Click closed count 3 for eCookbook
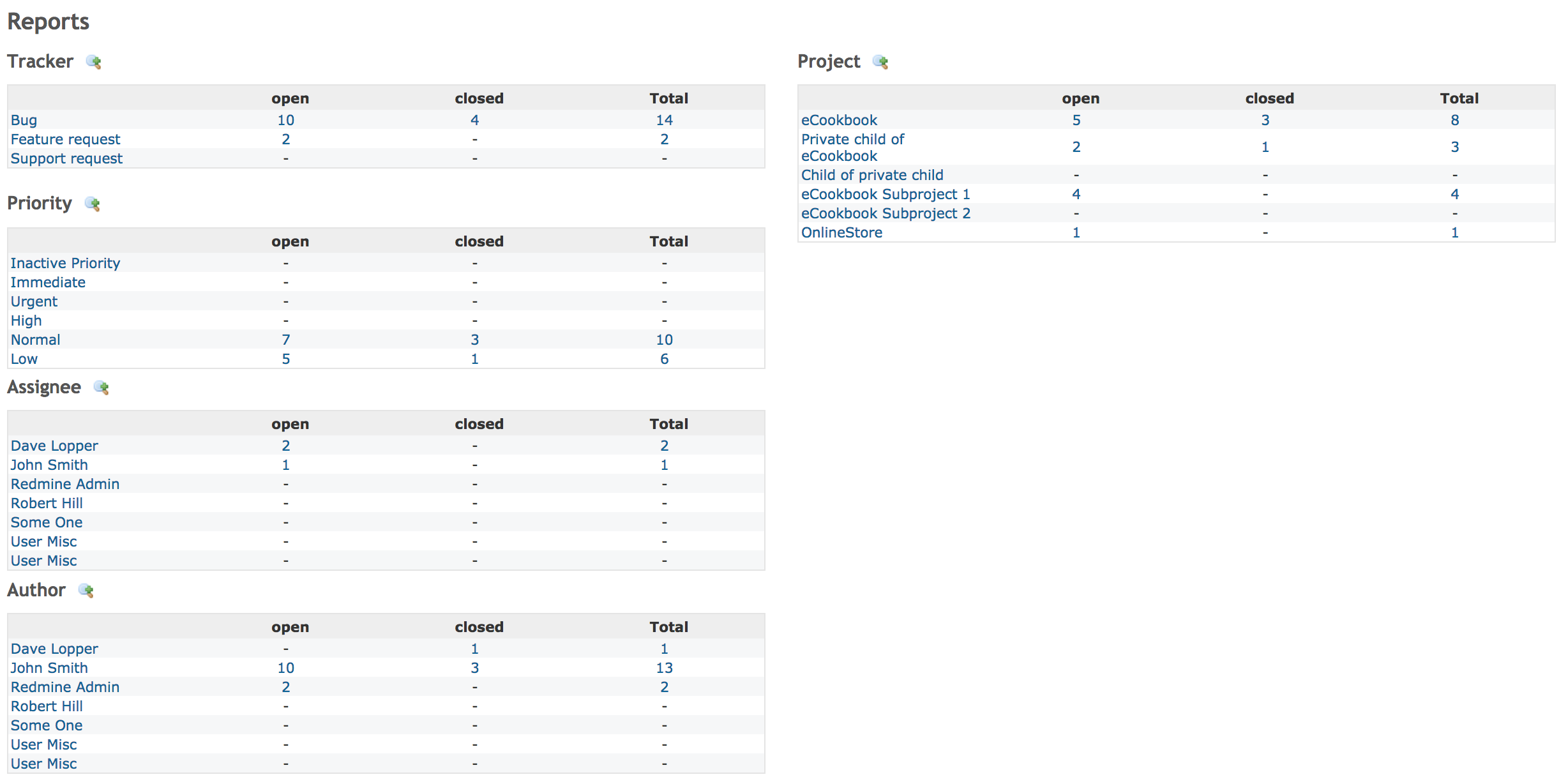 point(1265,120)
